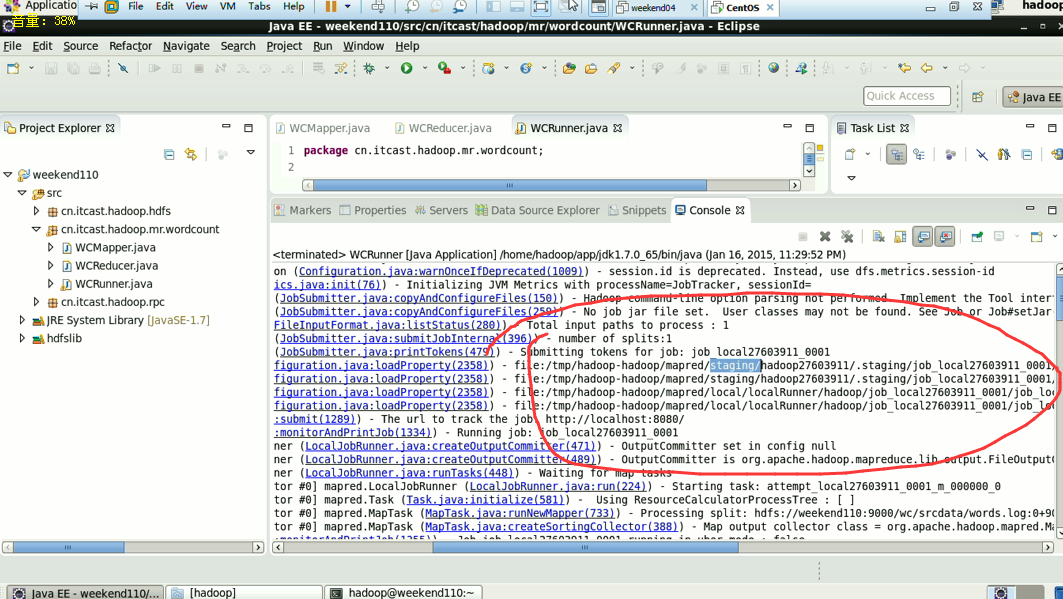
Task: Toggle Link with Editor in Project Explorer
Action: 191,154
